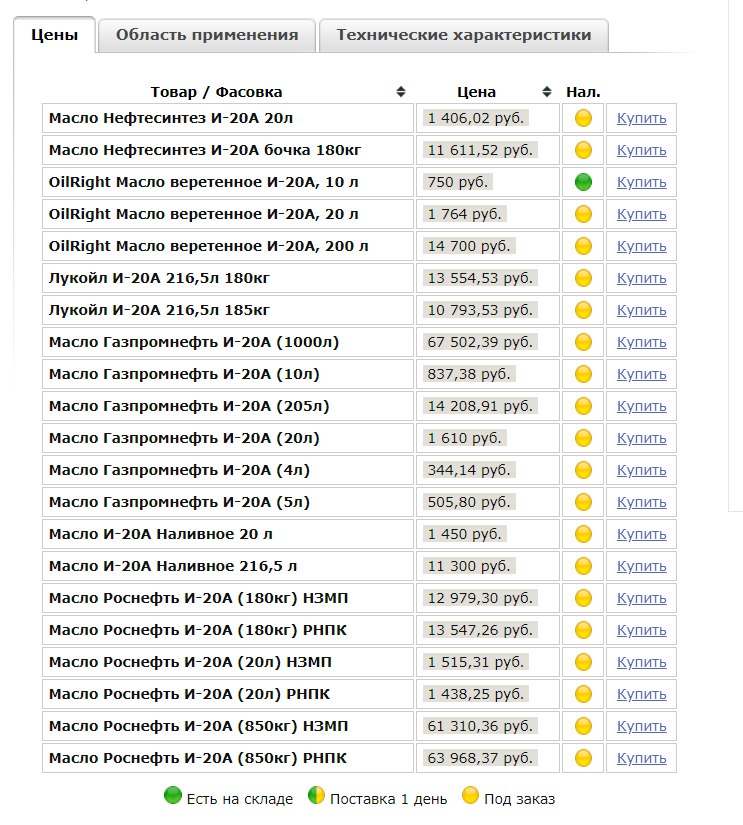Click the yellow legend icon Под заказ

(470, 795)
